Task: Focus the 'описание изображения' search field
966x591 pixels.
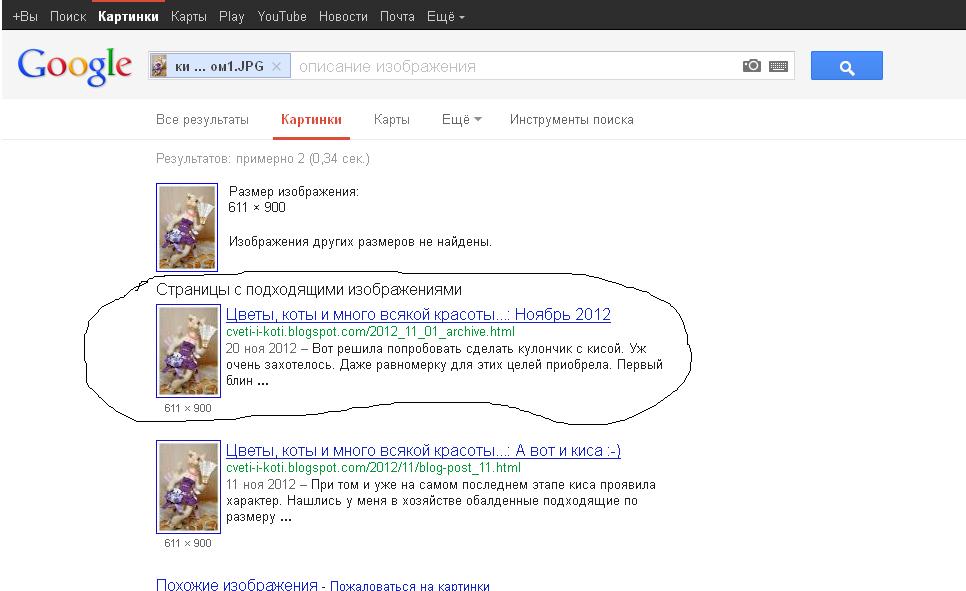Action: tap(516, 66)
